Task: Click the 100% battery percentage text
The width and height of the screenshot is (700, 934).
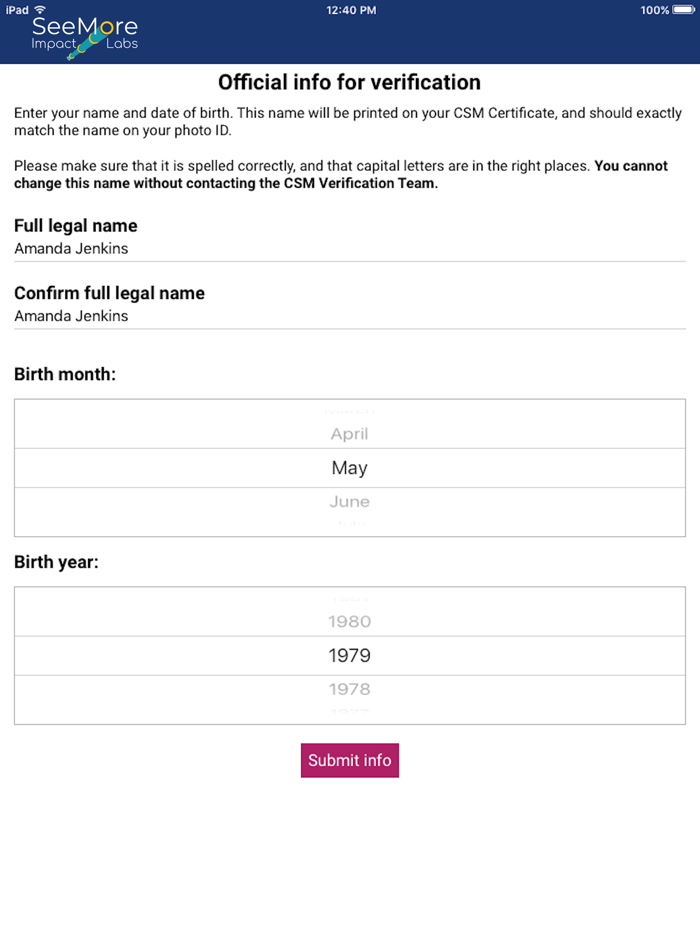Action: point(654,10)
